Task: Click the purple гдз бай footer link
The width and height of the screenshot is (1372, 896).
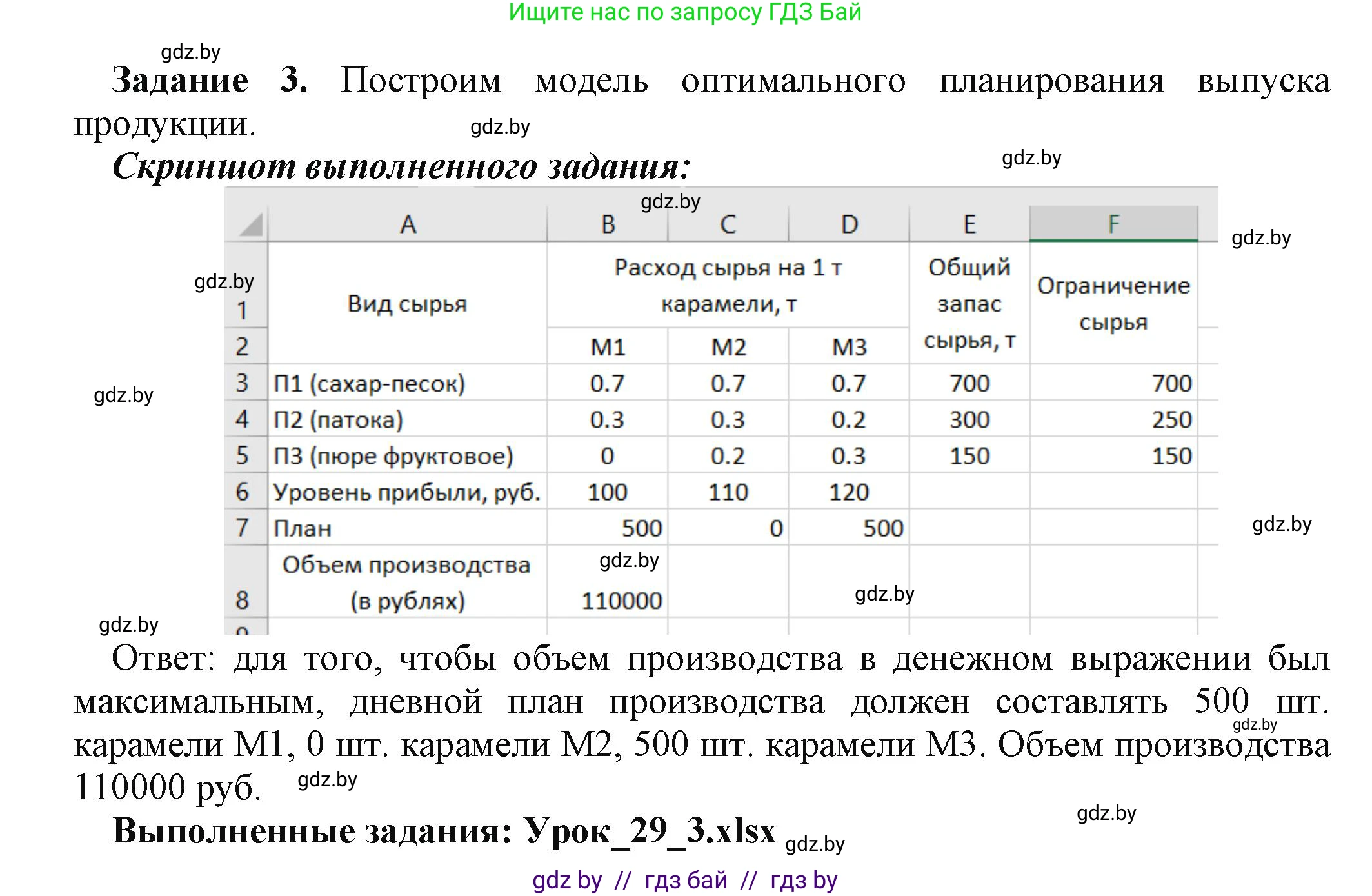Action: pyautogui.click(x=686, y=879)
